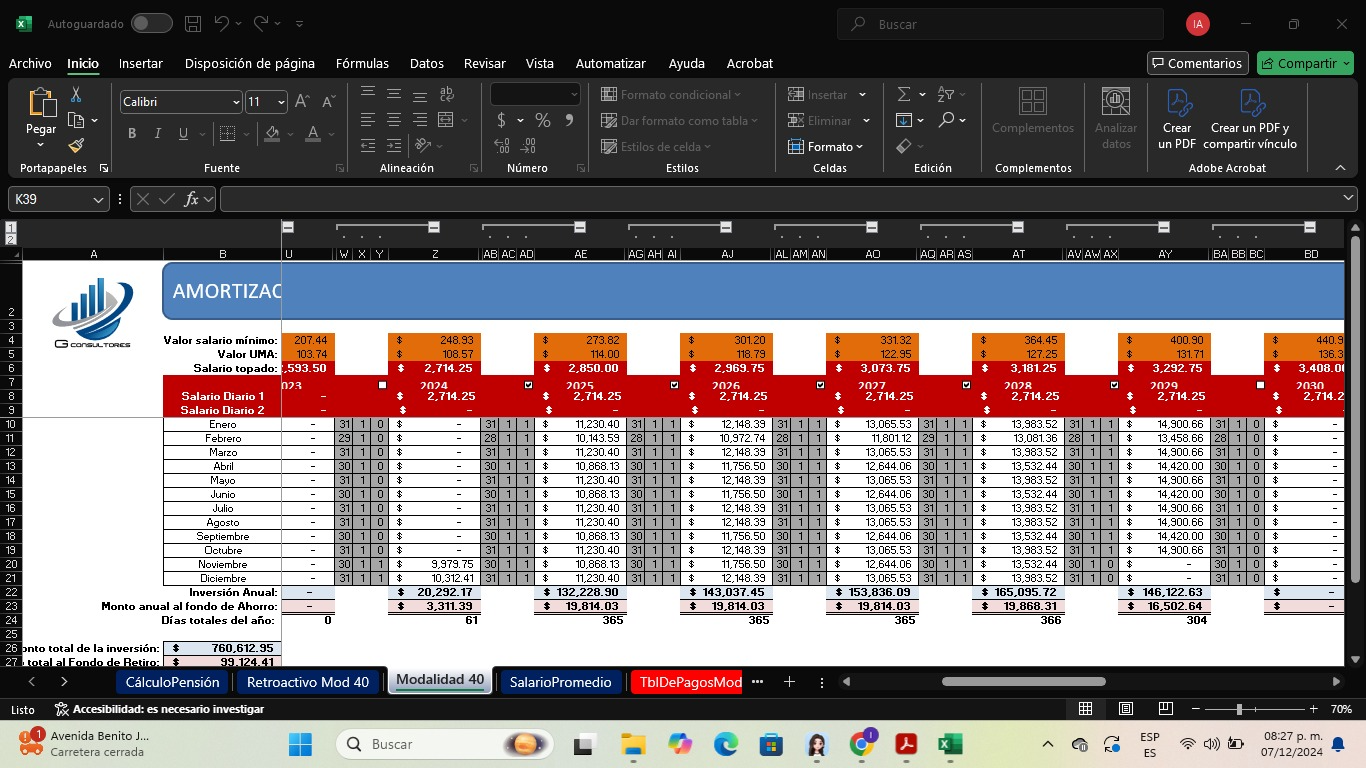Apply bold formatting with the B icon

[x=132, y=134]
